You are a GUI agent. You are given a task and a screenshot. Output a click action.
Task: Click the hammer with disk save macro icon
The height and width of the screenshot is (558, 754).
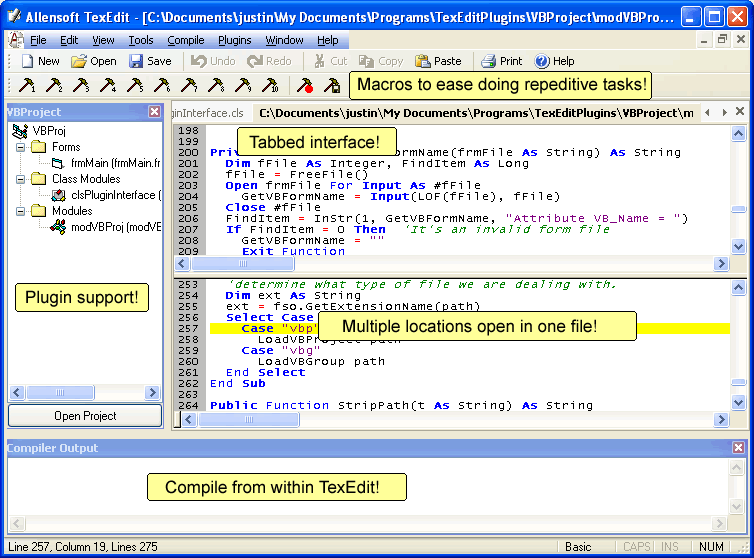332,85
